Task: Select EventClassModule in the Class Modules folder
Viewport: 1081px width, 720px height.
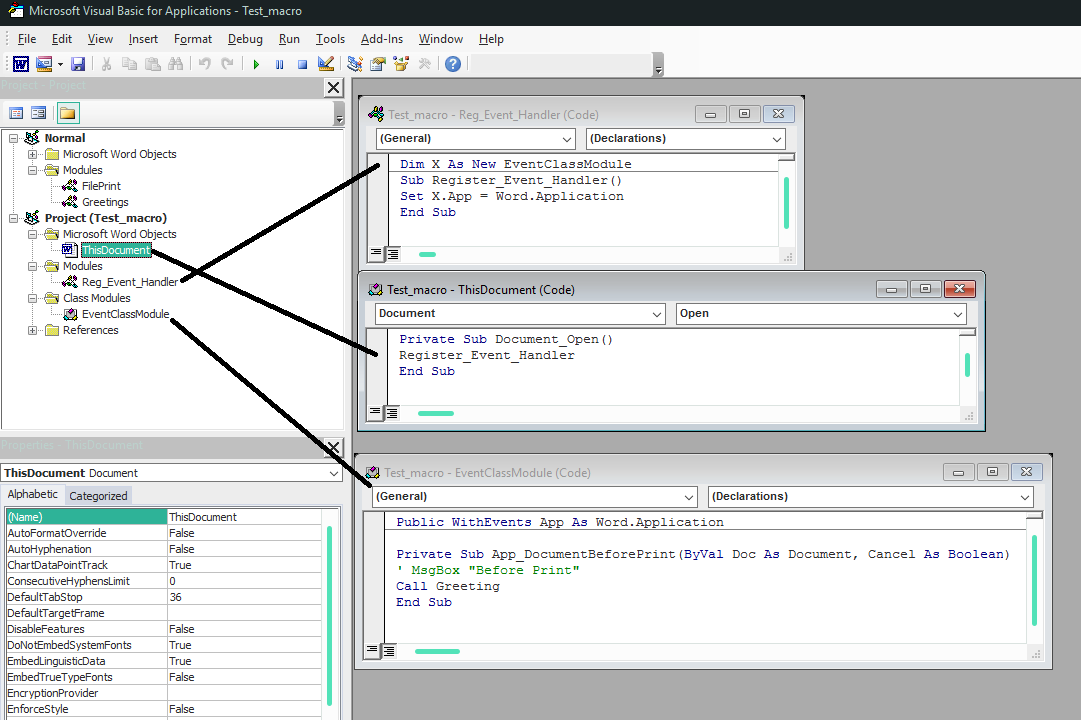Action: (x=125, y=314)
